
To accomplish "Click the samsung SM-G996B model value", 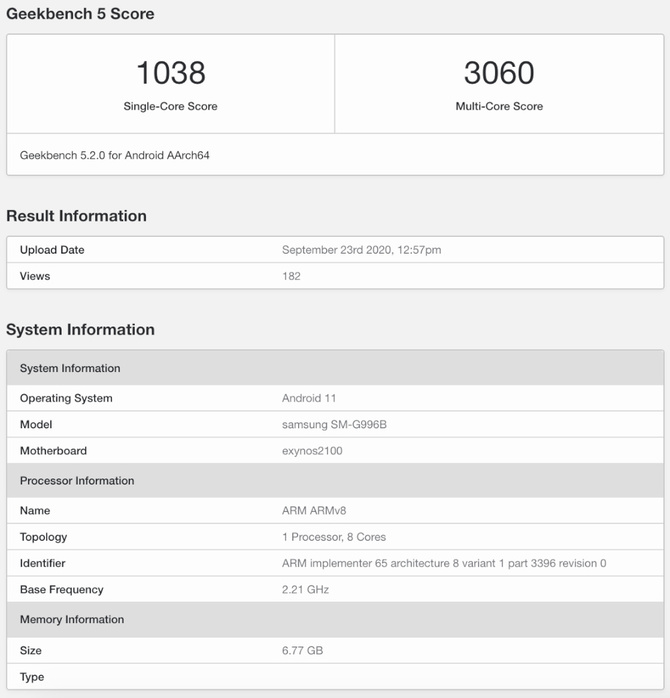I will coord(334,424).
